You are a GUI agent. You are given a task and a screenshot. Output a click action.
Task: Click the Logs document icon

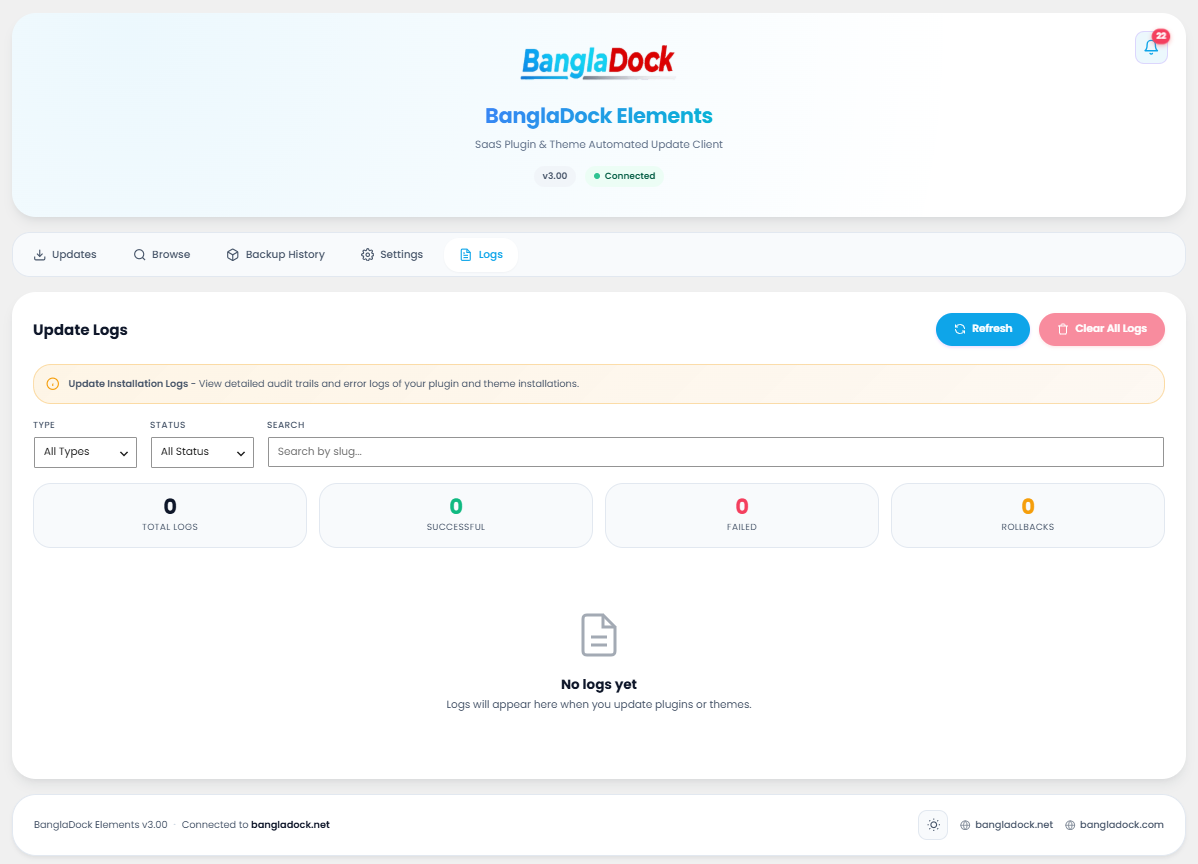coord(465,255)
